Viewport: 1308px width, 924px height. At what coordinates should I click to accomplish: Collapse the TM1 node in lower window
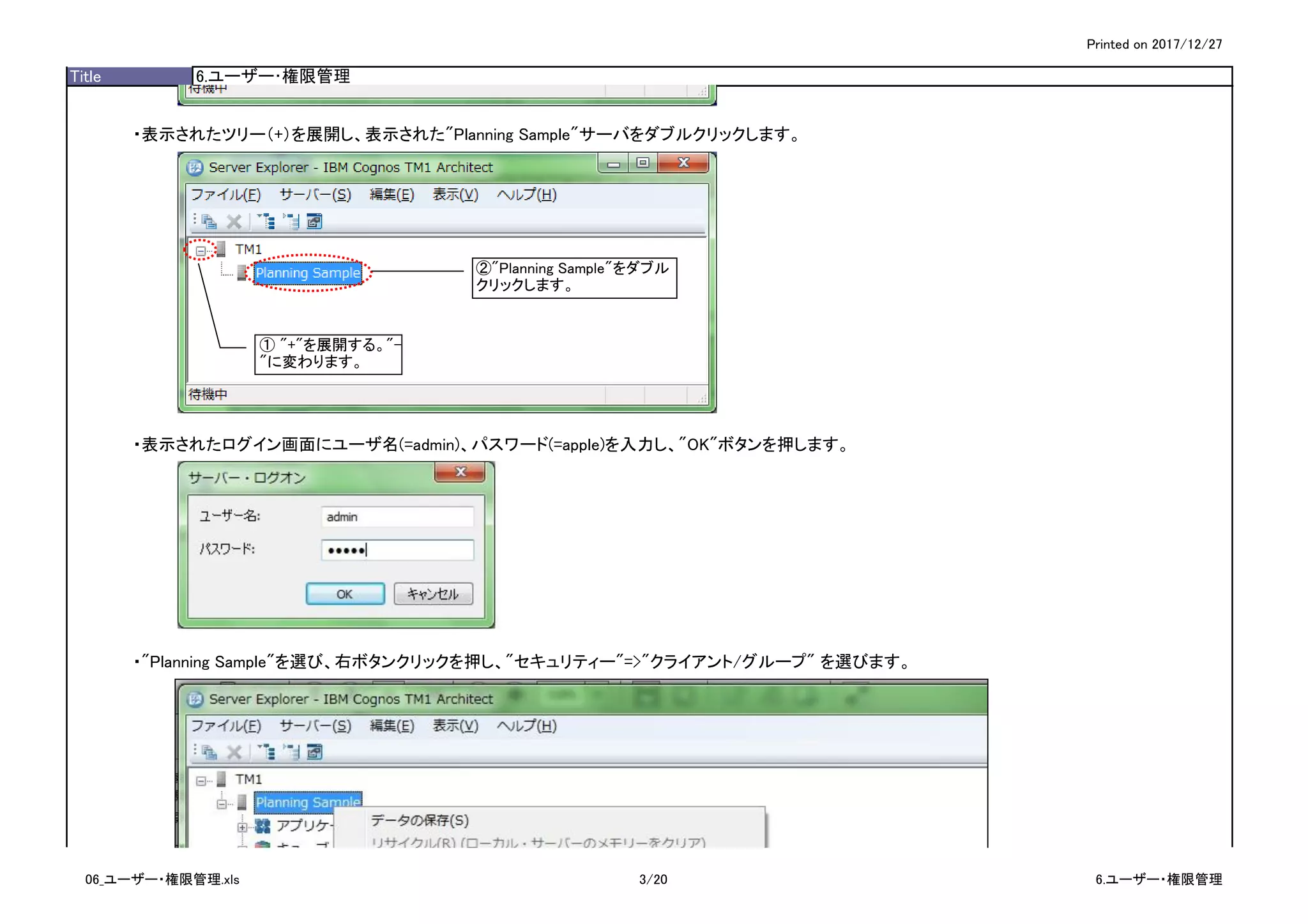tap(201, 780)
